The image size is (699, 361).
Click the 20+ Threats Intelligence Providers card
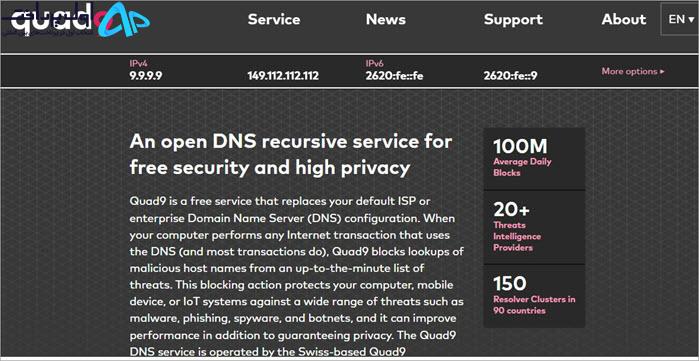coord(534,227)
